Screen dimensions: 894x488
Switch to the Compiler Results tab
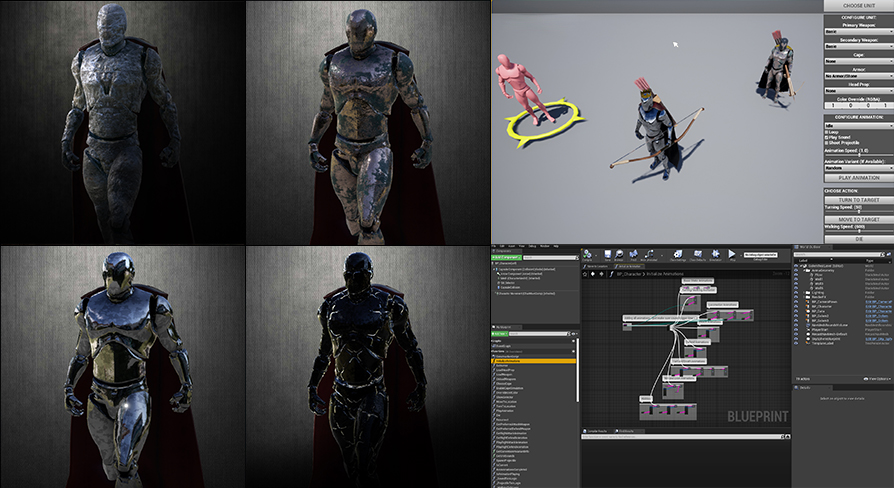click(598, 431)
